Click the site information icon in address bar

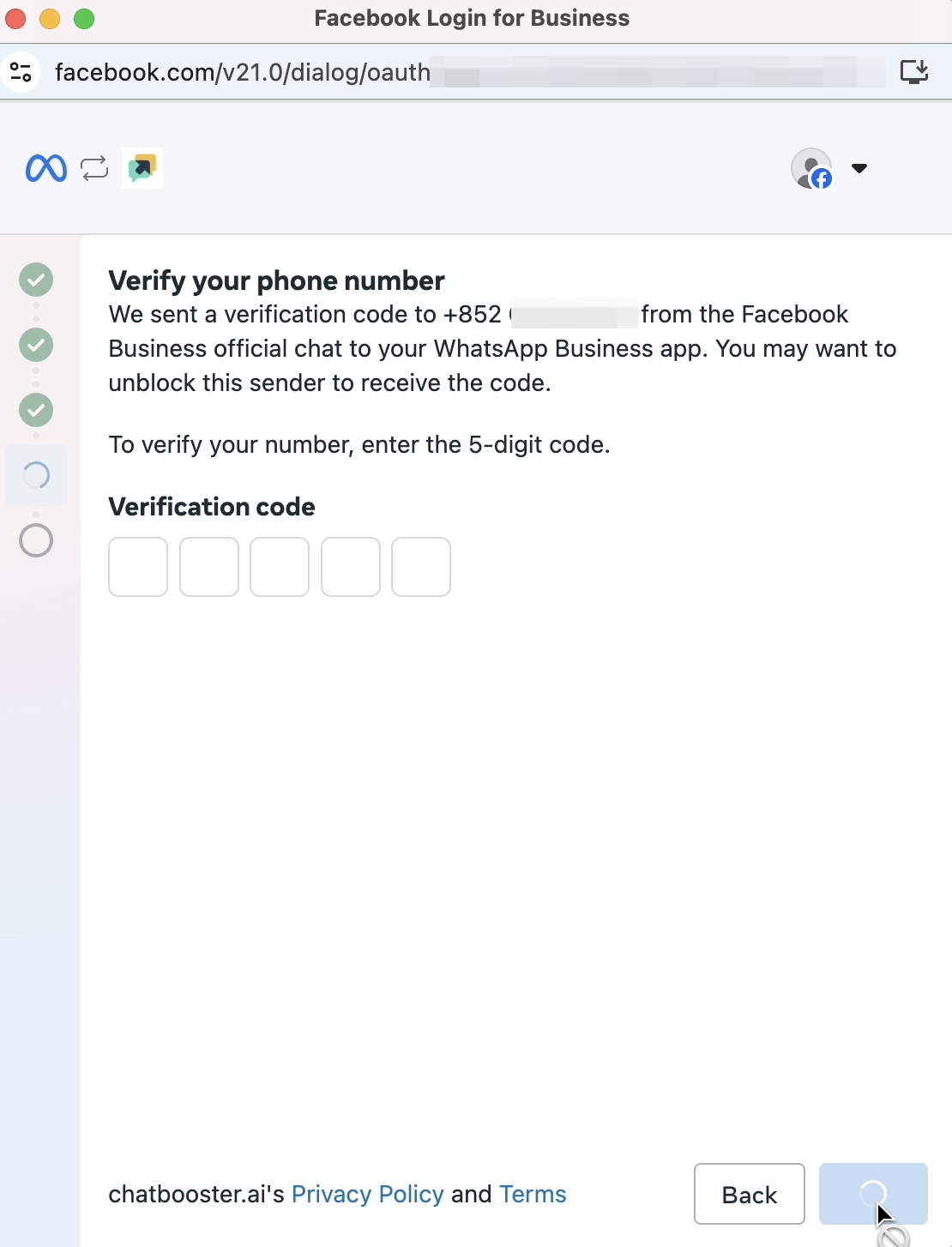[21, 72]
